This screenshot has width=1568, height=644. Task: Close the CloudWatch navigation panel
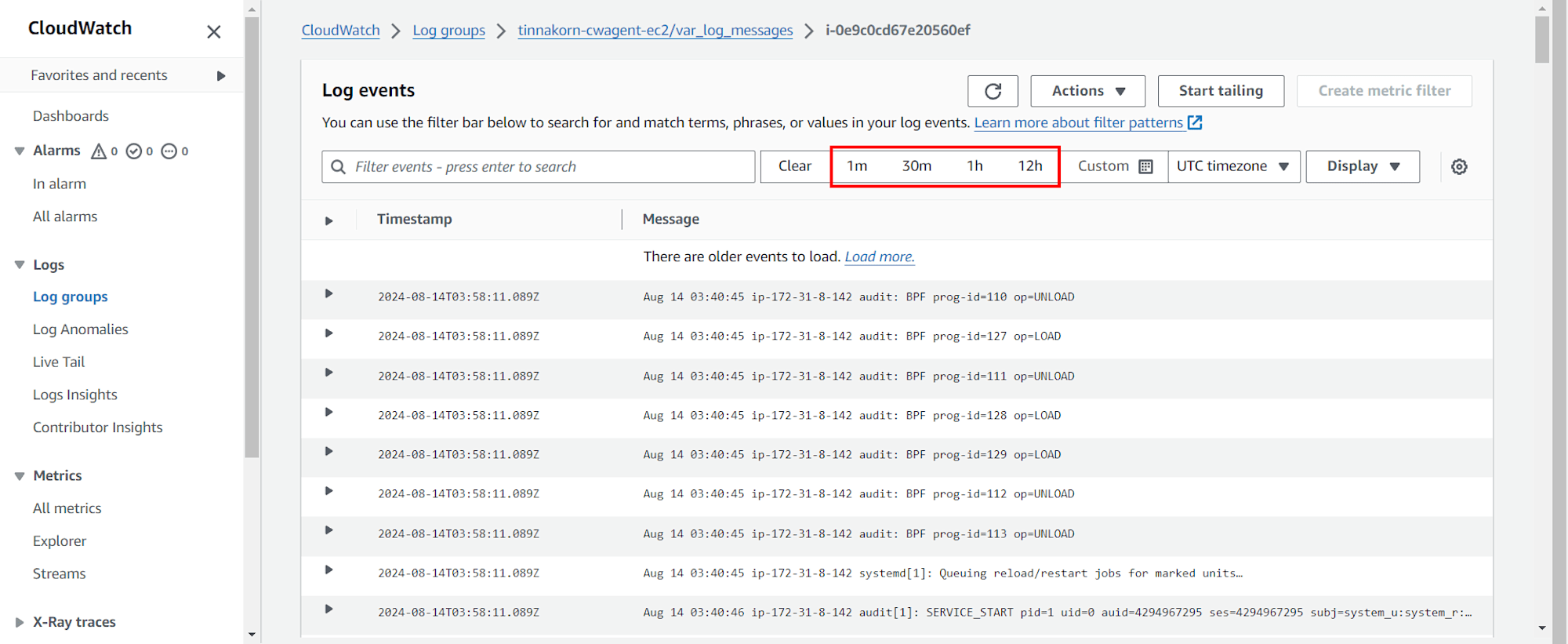214,32
